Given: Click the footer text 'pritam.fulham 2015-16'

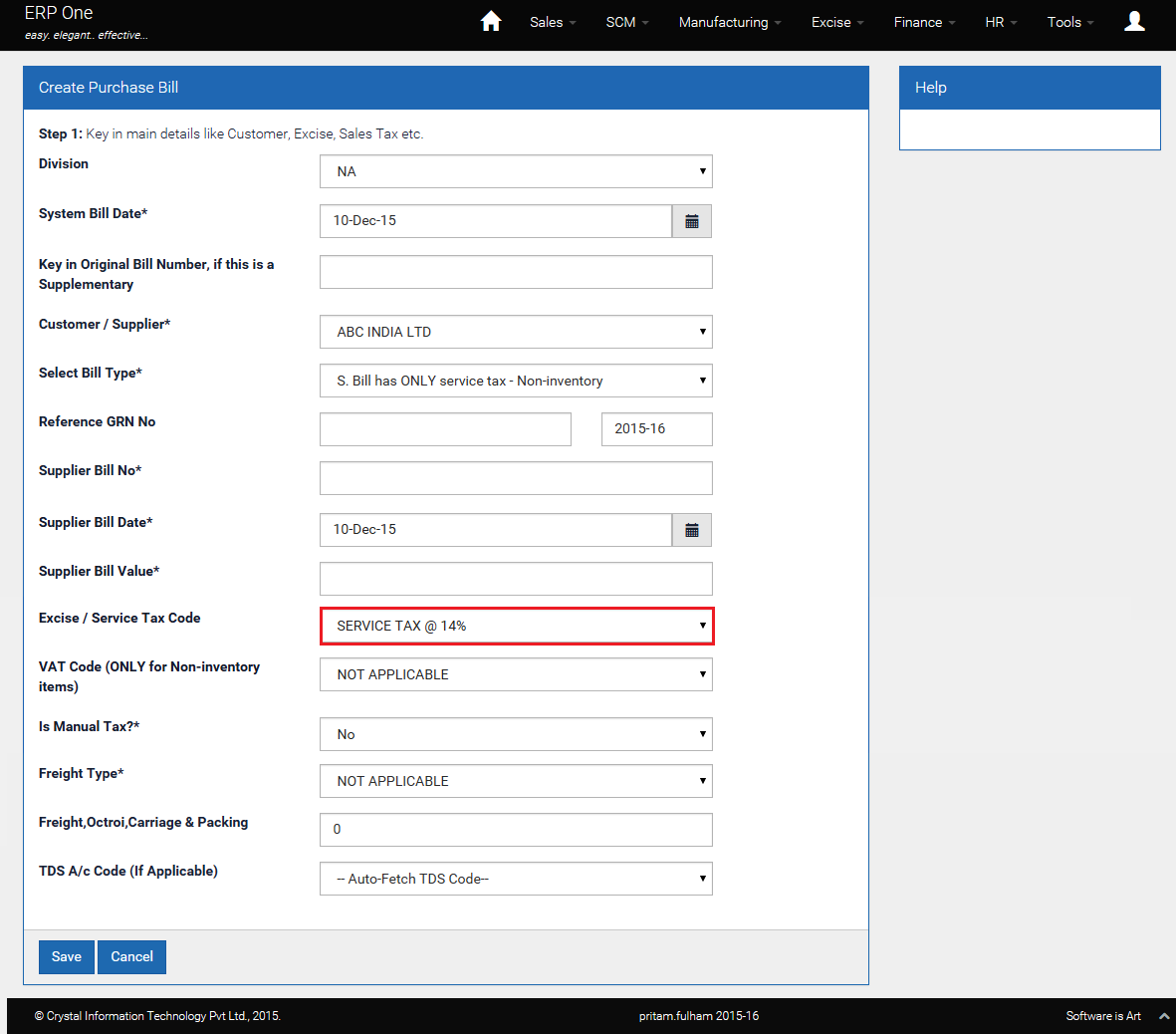Looking at the screenshot, I should pos(699,1016).
